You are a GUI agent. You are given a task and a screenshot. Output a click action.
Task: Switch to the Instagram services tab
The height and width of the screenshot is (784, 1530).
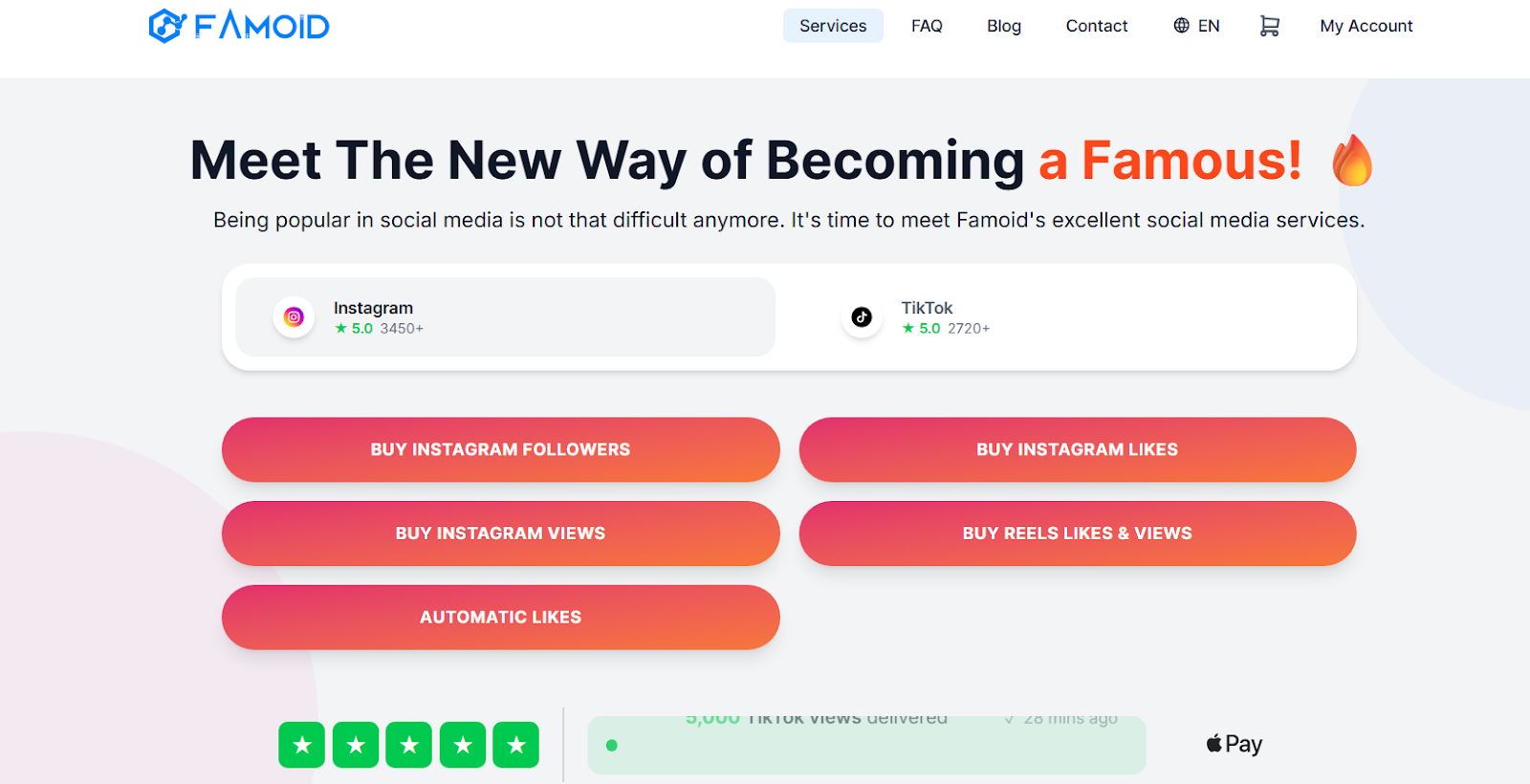[x=505, y=317]
